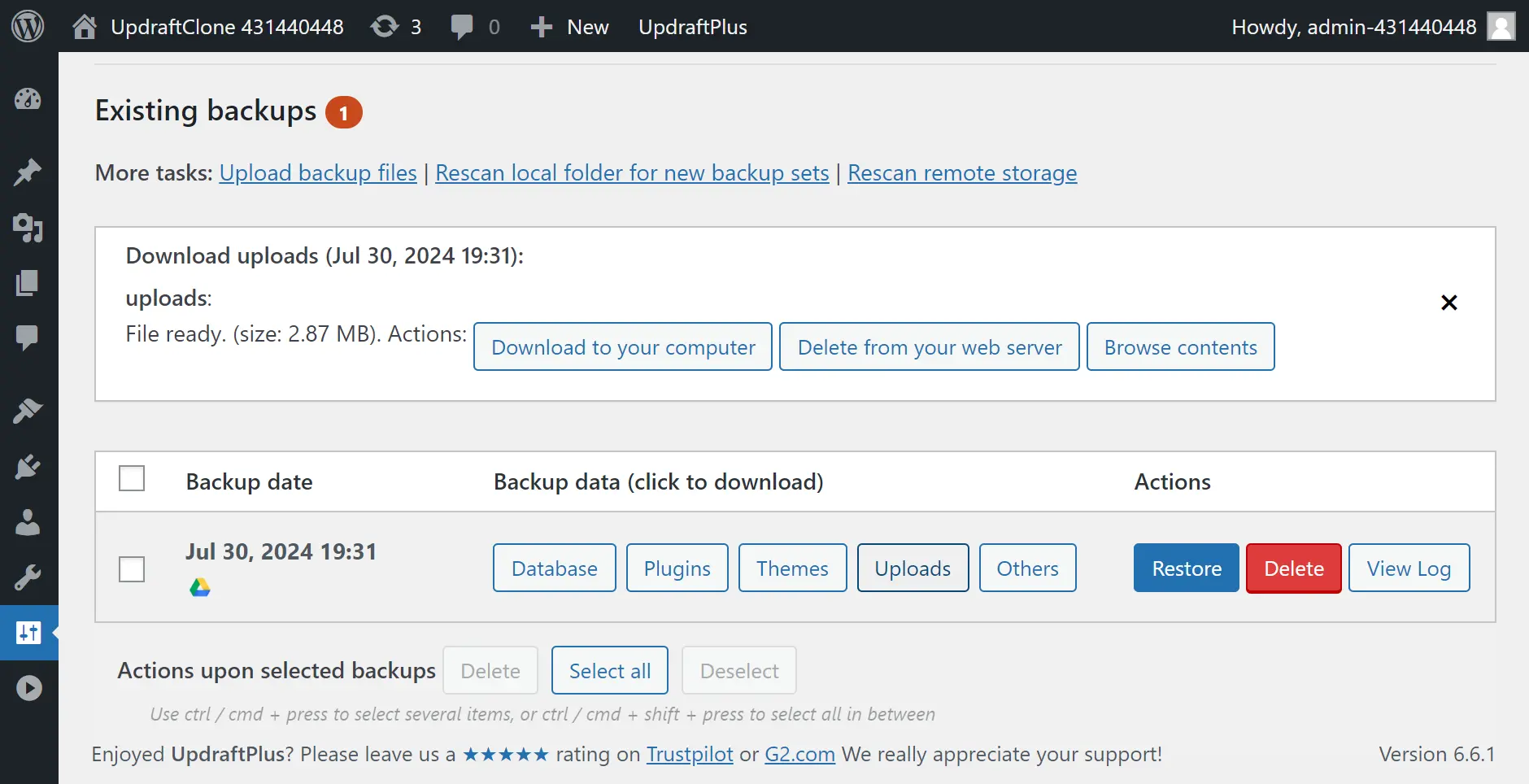Image resolution: width=1529 pixels, height=784 pixels.
Task: Click the Actions column header
Action: [x=1172, y=482]
